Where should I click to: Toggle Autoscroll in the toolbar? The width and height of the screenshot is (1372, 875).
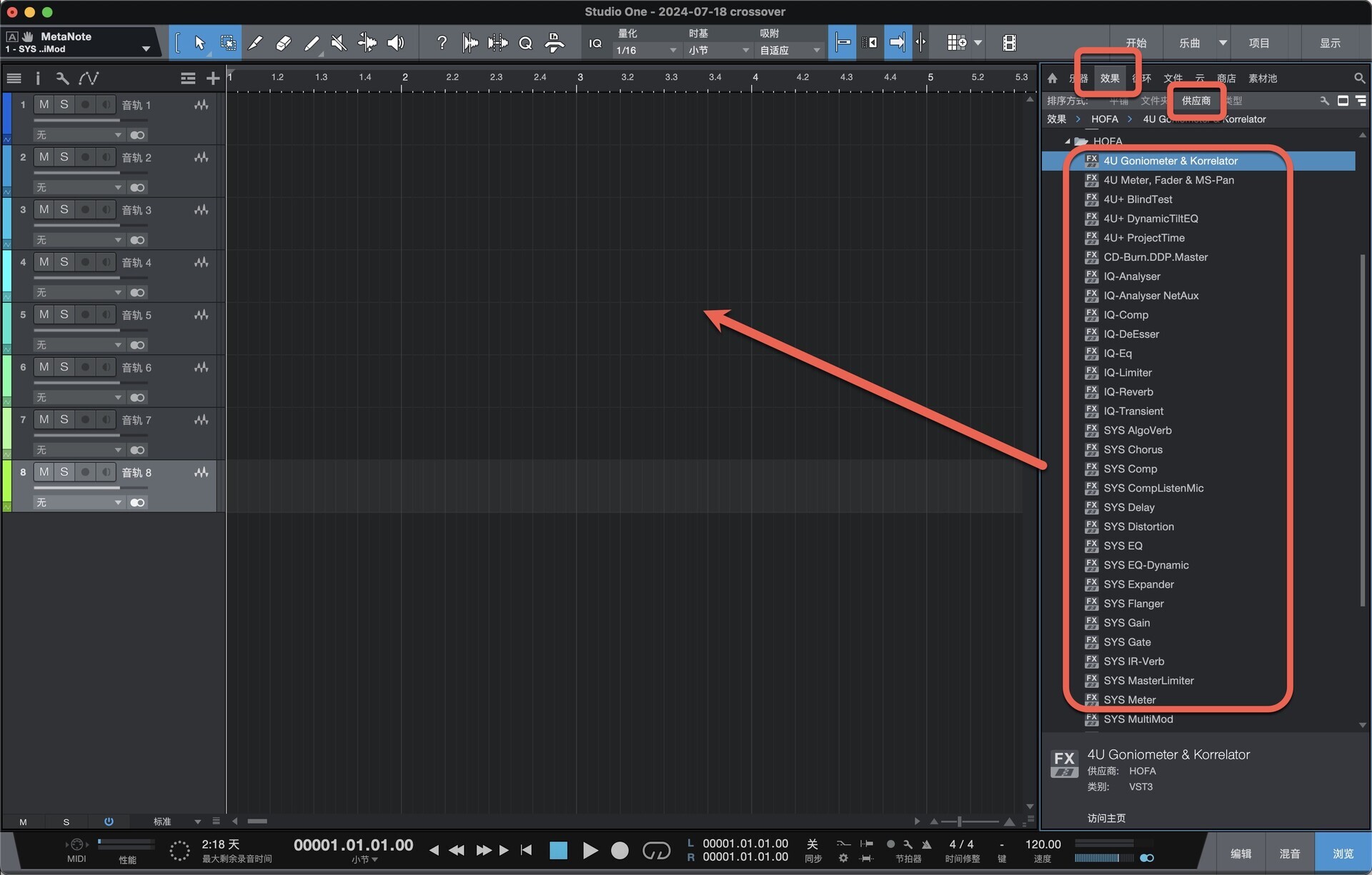(897, 43)
